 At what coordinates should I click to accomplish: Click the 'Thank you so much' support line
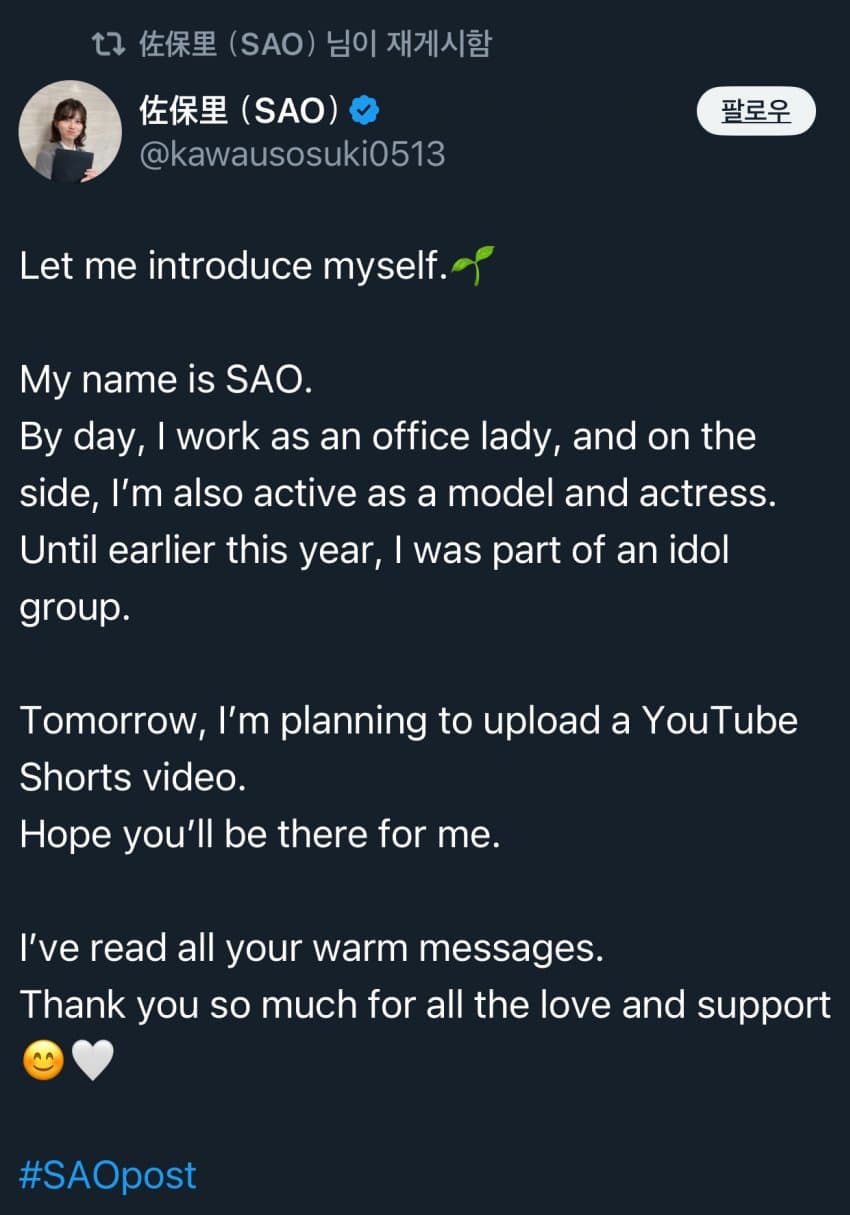(x=426, y=1005)
